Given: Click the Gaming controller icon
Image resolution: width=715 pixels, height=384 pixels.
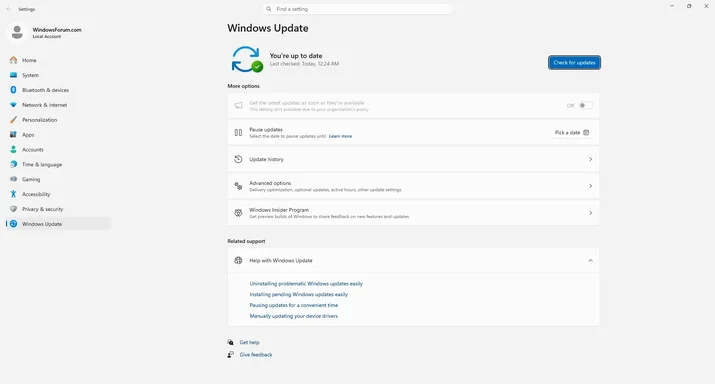Looking at the screenshot, I should pos(13,179).
